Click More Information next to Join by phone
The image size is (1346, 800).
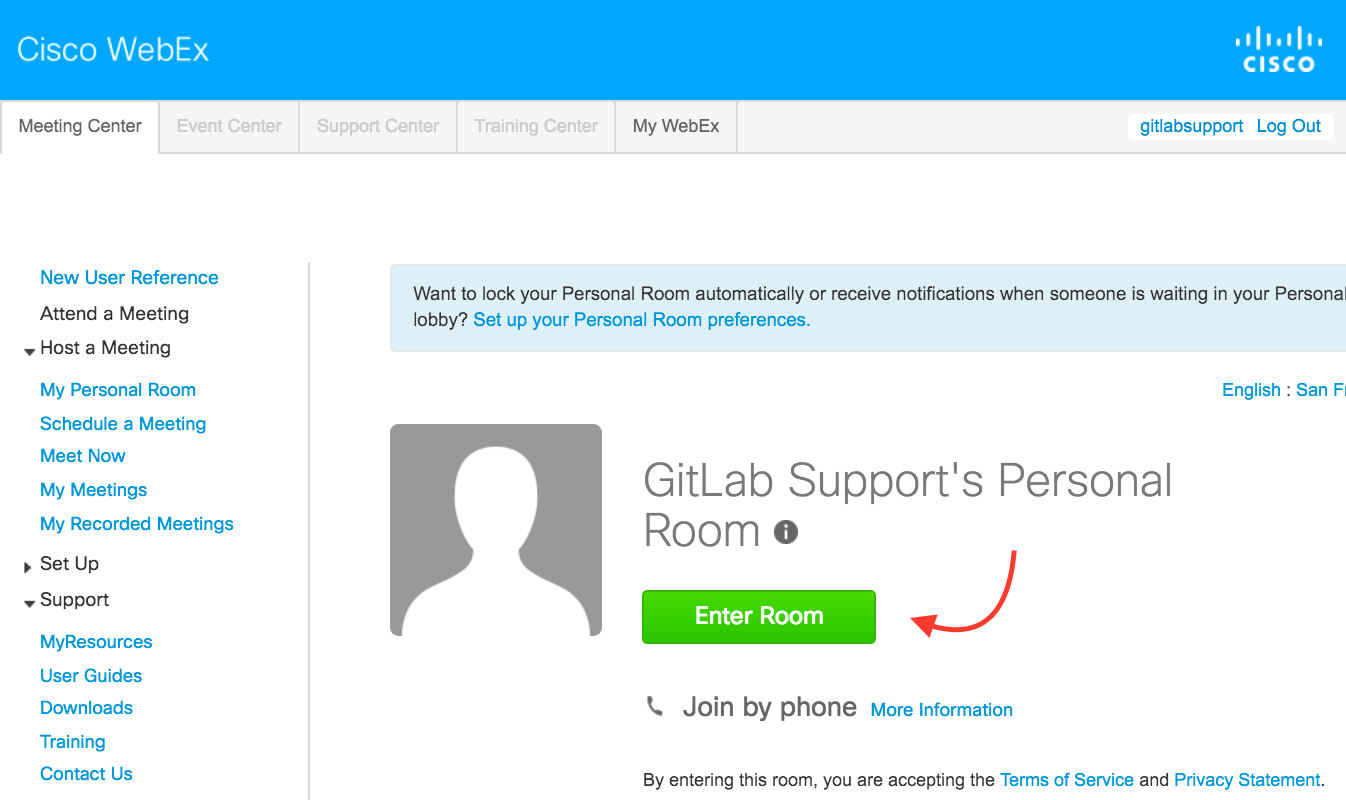click(941, 709)
